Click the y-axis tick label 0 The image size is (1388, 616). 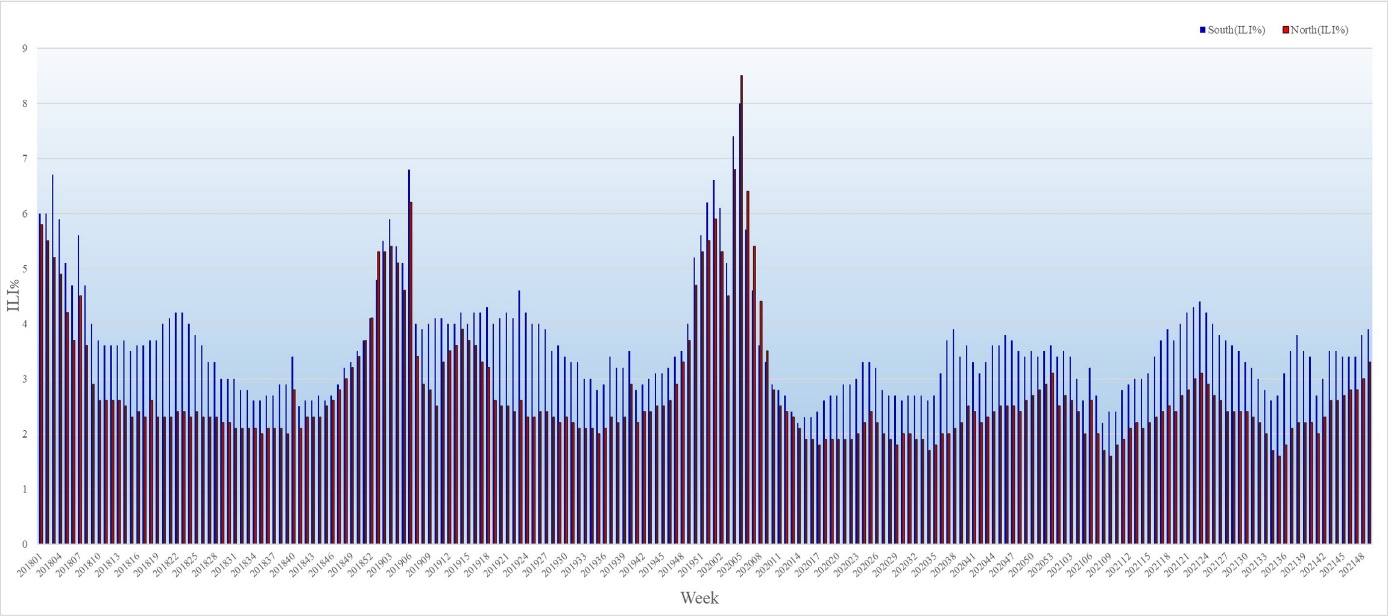[x=24, y=544]
